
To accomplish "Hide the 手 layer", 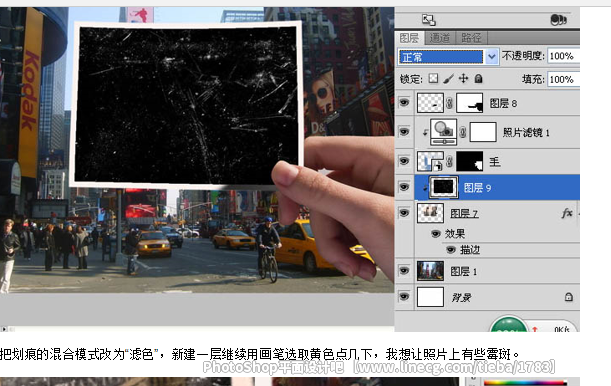I will pos(404,160).
